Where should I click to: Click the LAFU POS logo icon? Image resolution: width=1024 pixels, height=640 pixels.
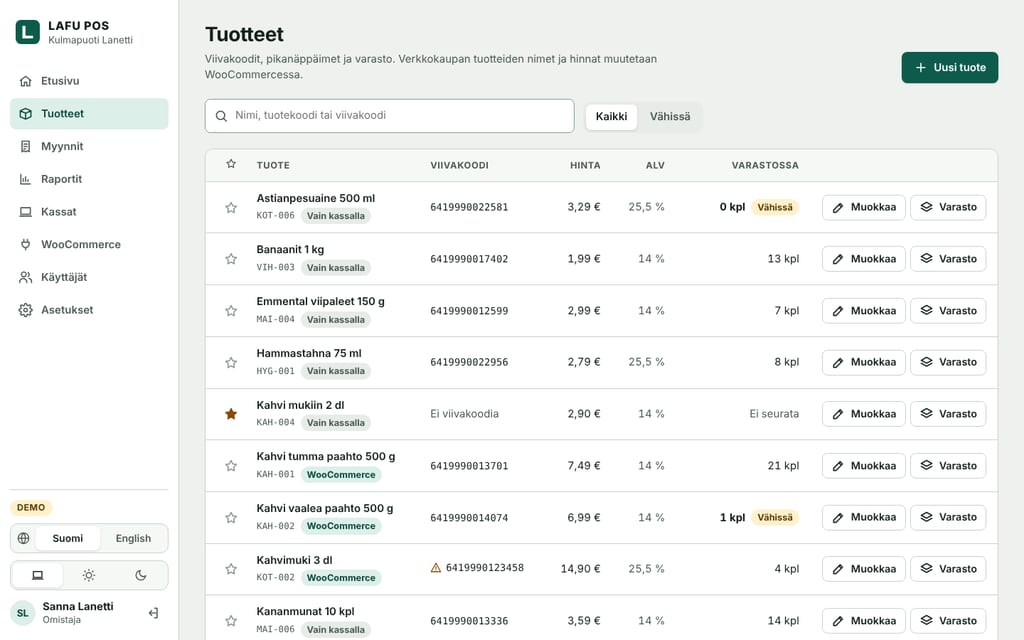[x=27, y=32]
